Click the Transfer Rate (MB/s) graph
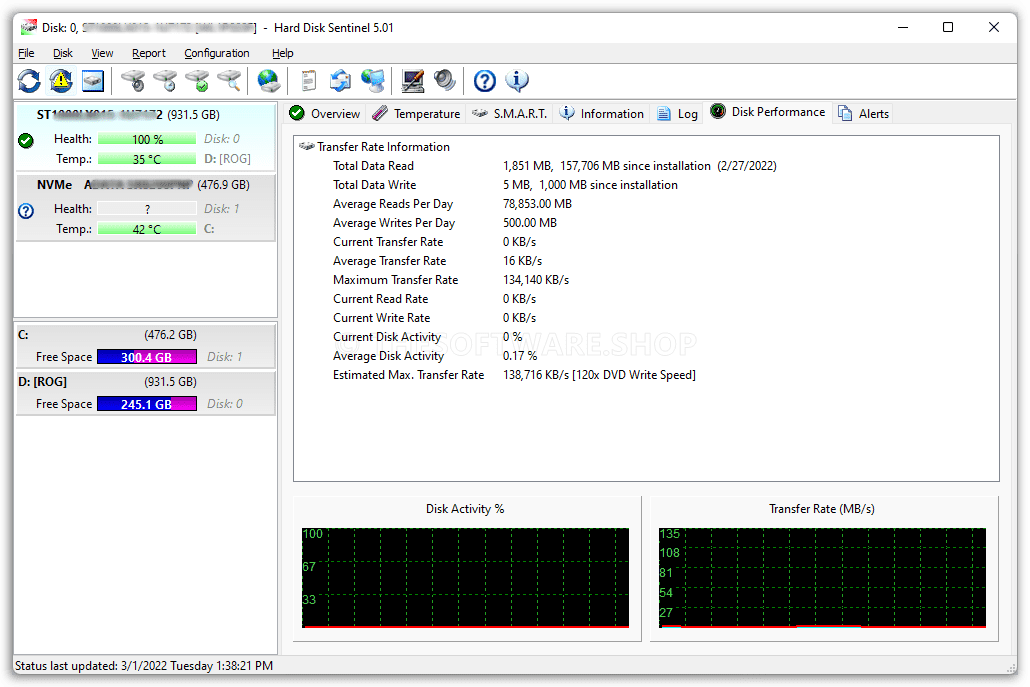This screenshot has height=687, width=1030. (x=822, y=578)
